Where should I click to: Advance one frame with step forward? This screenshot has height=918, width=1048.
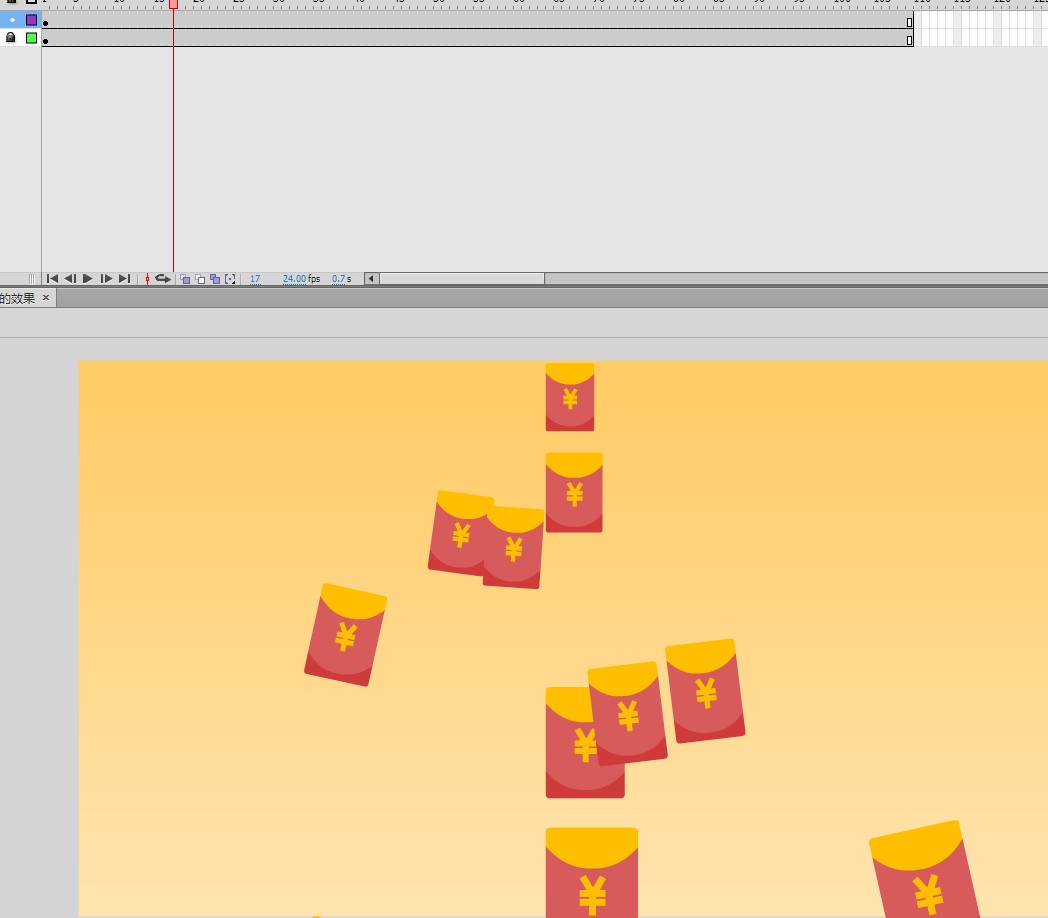tap(105, 278)
